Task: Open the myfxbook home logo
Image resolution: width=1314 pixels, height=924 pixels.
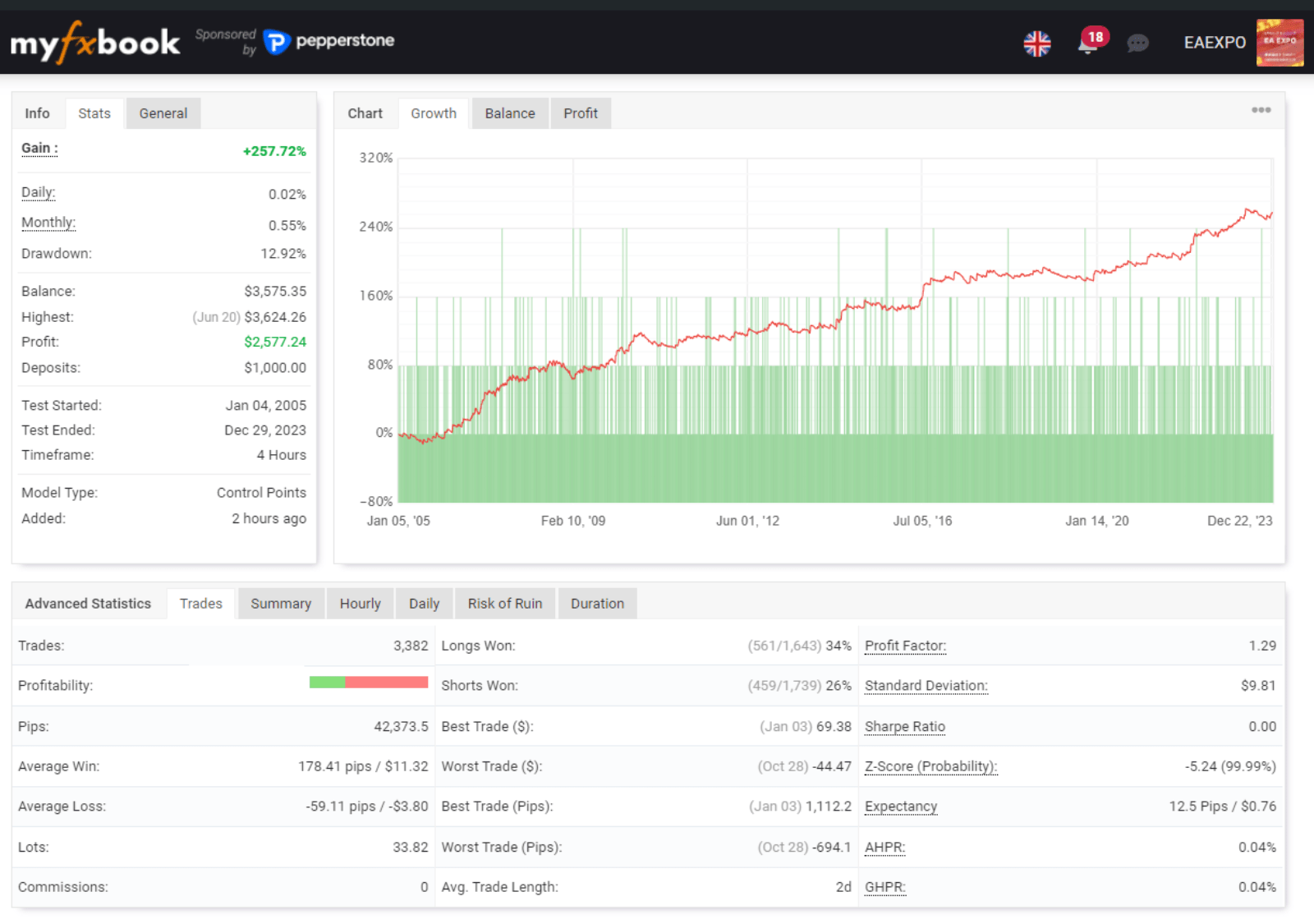Action: tap(94, 42)
